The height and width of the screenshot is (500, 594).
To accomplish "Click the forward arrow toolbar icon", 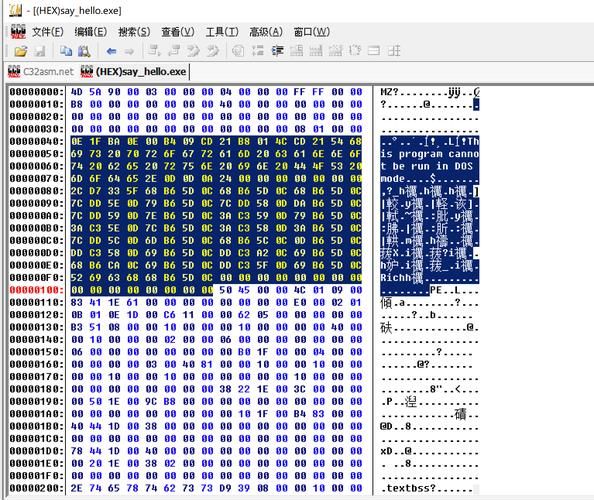I will pyautogui.click(x=129, y=51).
